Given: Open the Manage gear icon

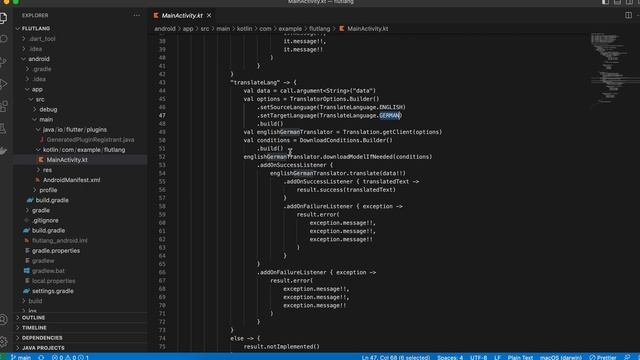Looking at the screenshot, I should 4,341.
